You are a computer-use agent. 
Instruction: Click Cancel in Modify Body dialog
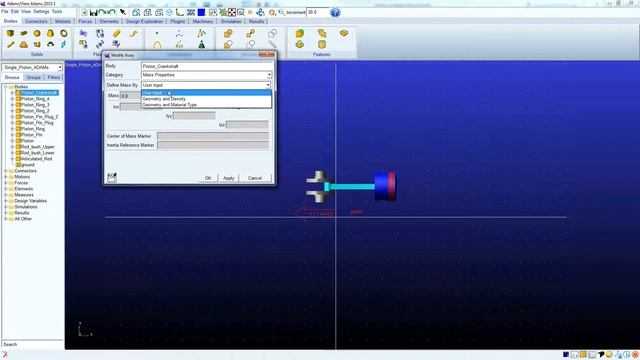255,178
